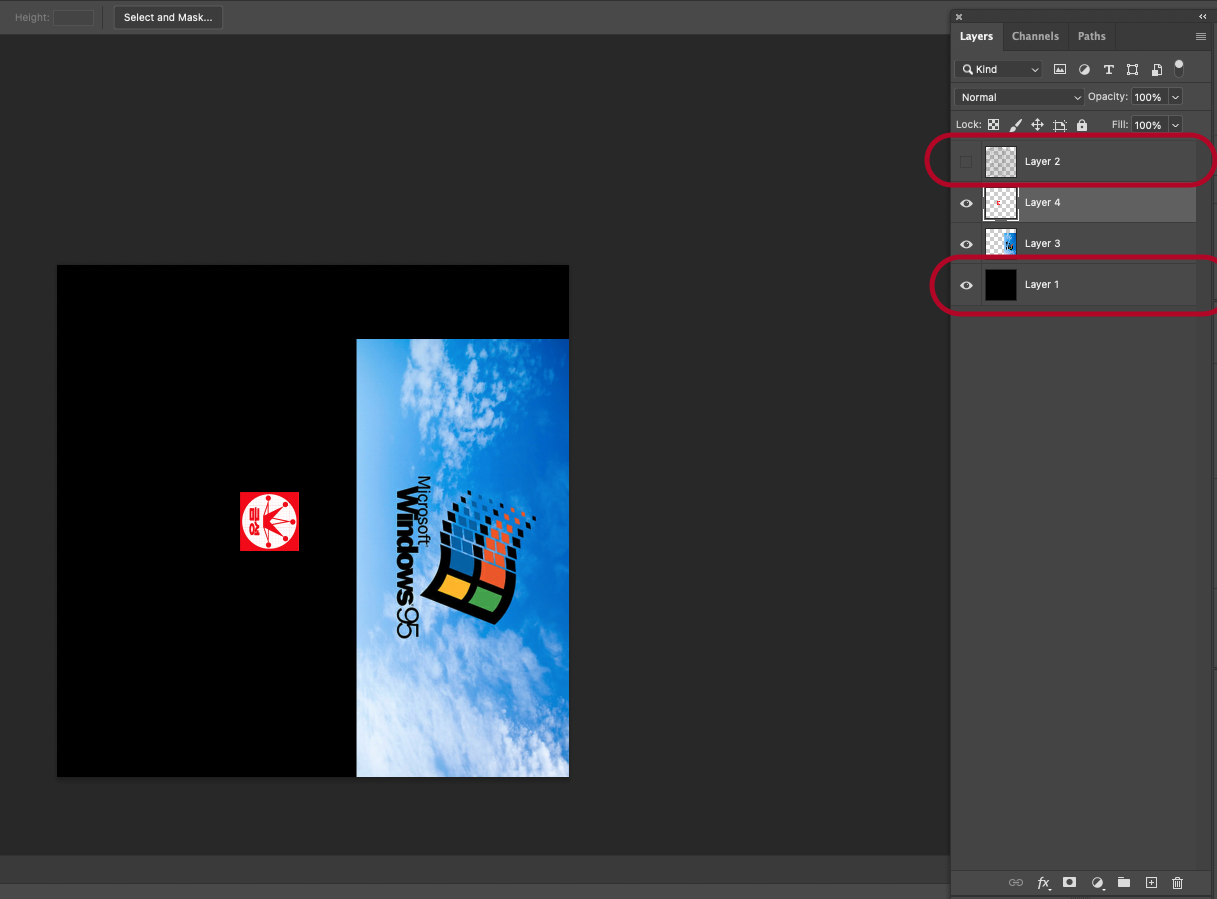This screenshot has height=899, width=1217.
Task: Filter layers by adjustment layers icon
Action: [1084, 69]
